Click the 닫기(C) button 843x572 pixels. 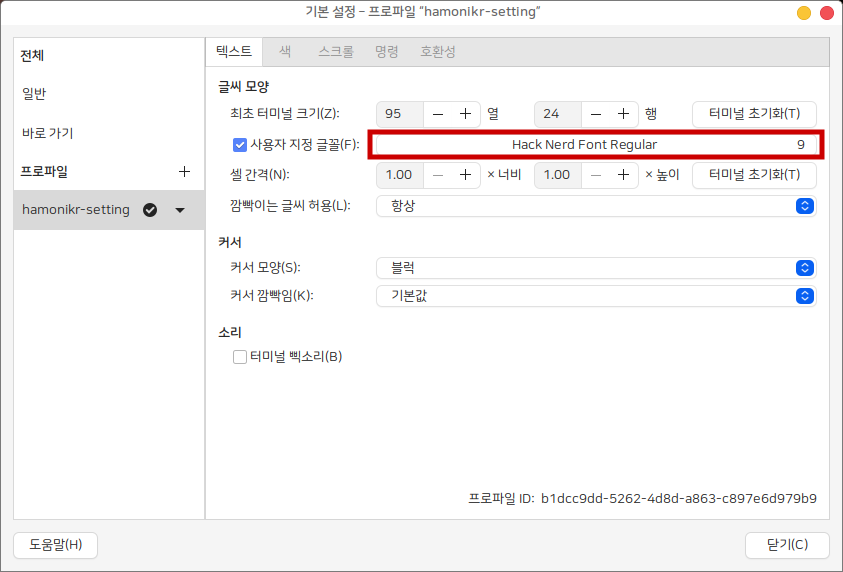tap(787, 545)
